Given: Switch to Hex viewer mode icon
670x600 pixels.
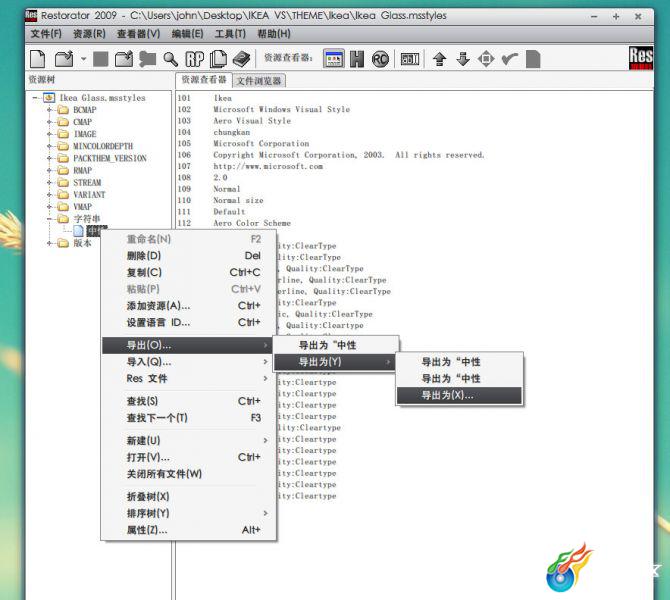Looking at the screenshot, I should [357, 59].
